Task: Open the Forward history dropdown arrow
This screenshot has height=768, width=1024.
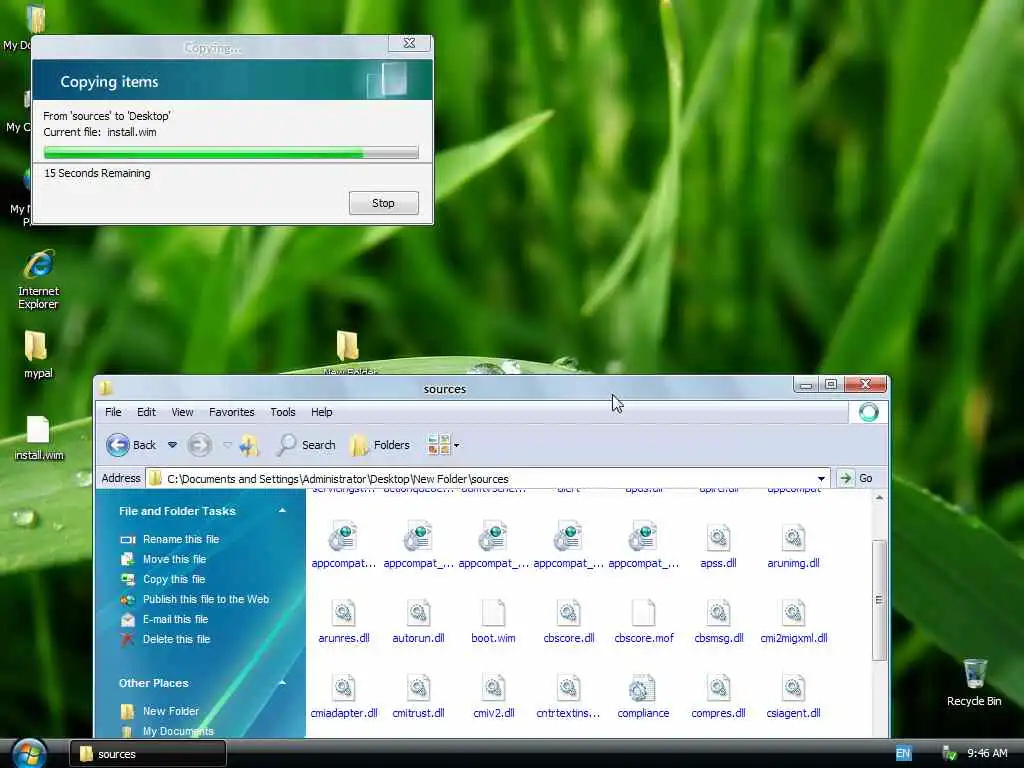Action: (x=227, y=445)
